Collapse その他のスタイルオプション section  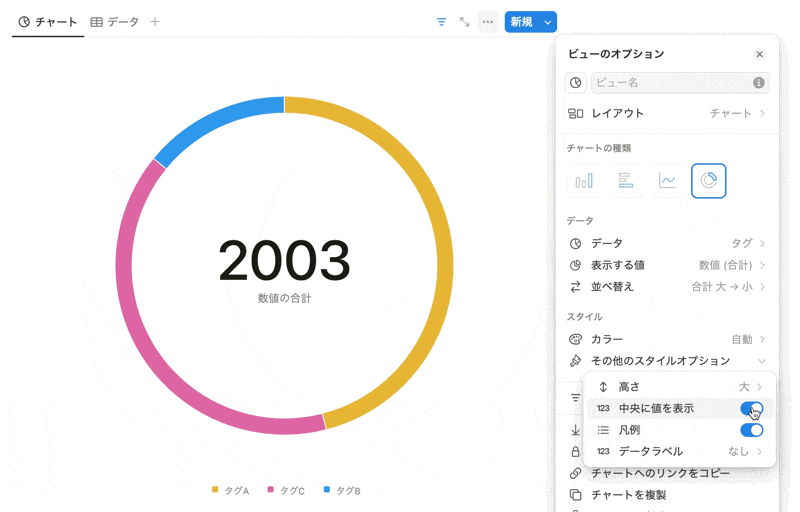coord(667,361)
